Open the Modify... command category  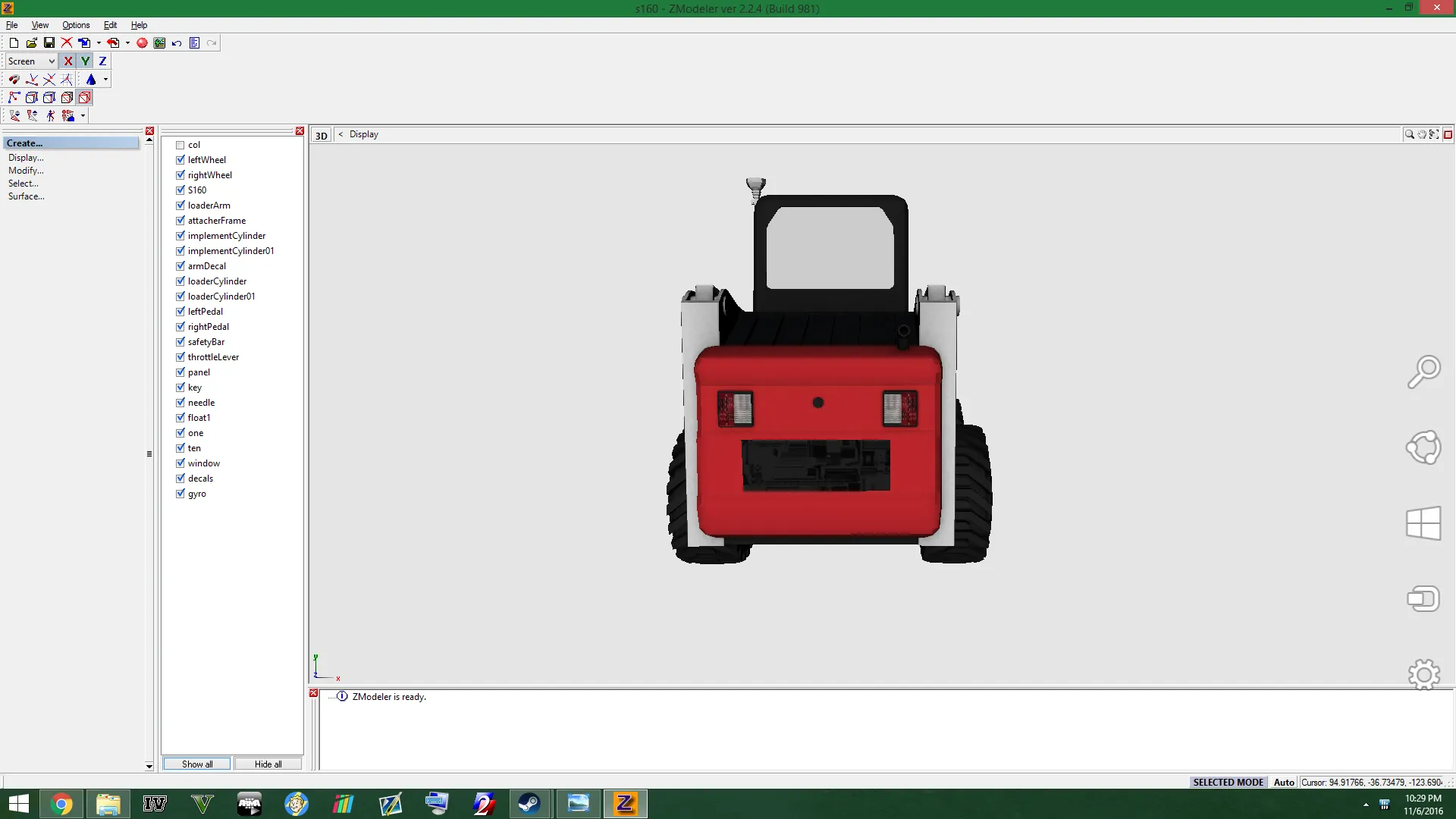click(26, 171)
